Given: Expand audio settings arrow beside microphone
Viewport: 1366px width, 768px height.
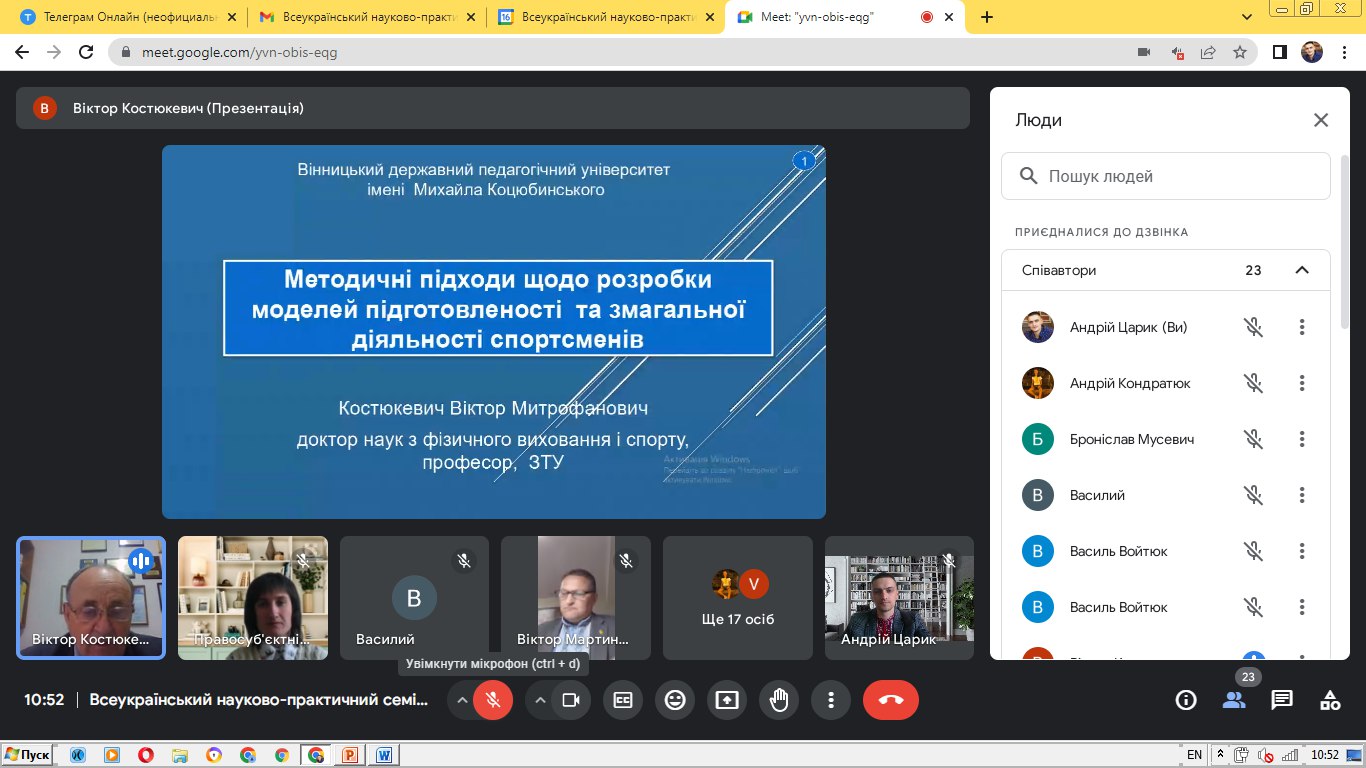Looking at the screenshot, I should (462, 700).
